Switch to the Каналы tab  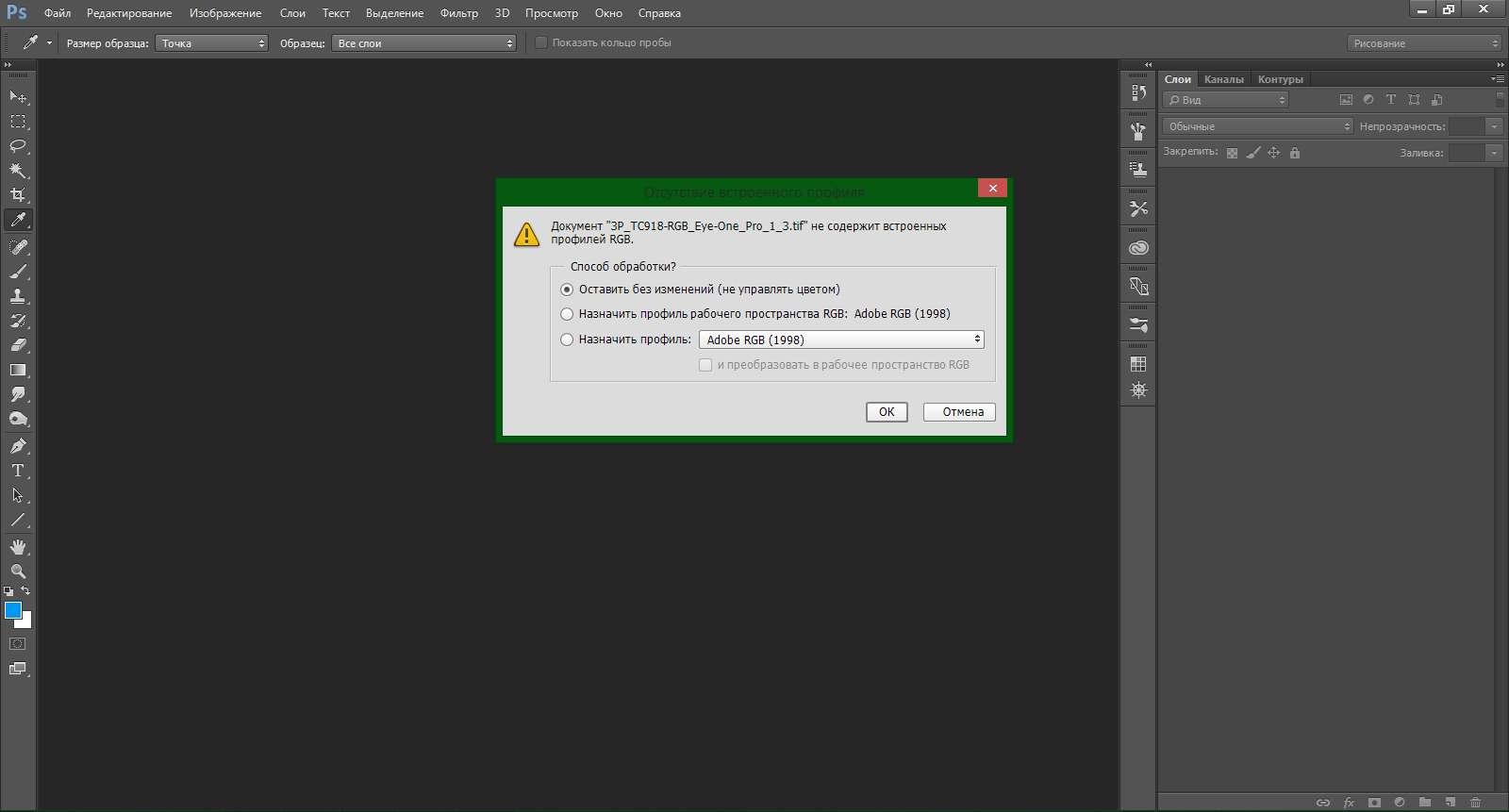coord(1224,79)
